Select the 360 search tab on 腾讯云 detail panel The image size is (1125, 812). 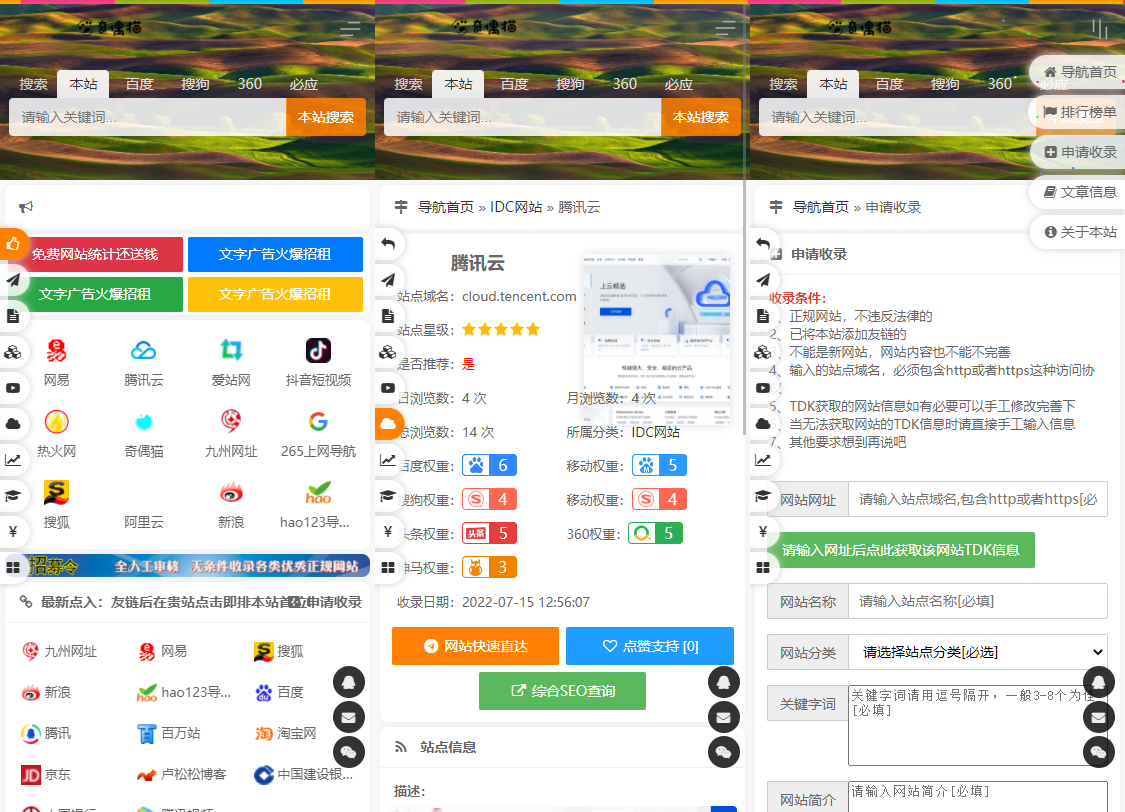tap(624, 84)
